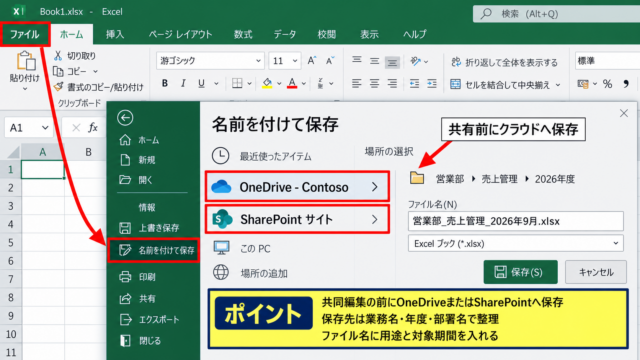Switch to the ホーム ribbon tab

(71, 34)
